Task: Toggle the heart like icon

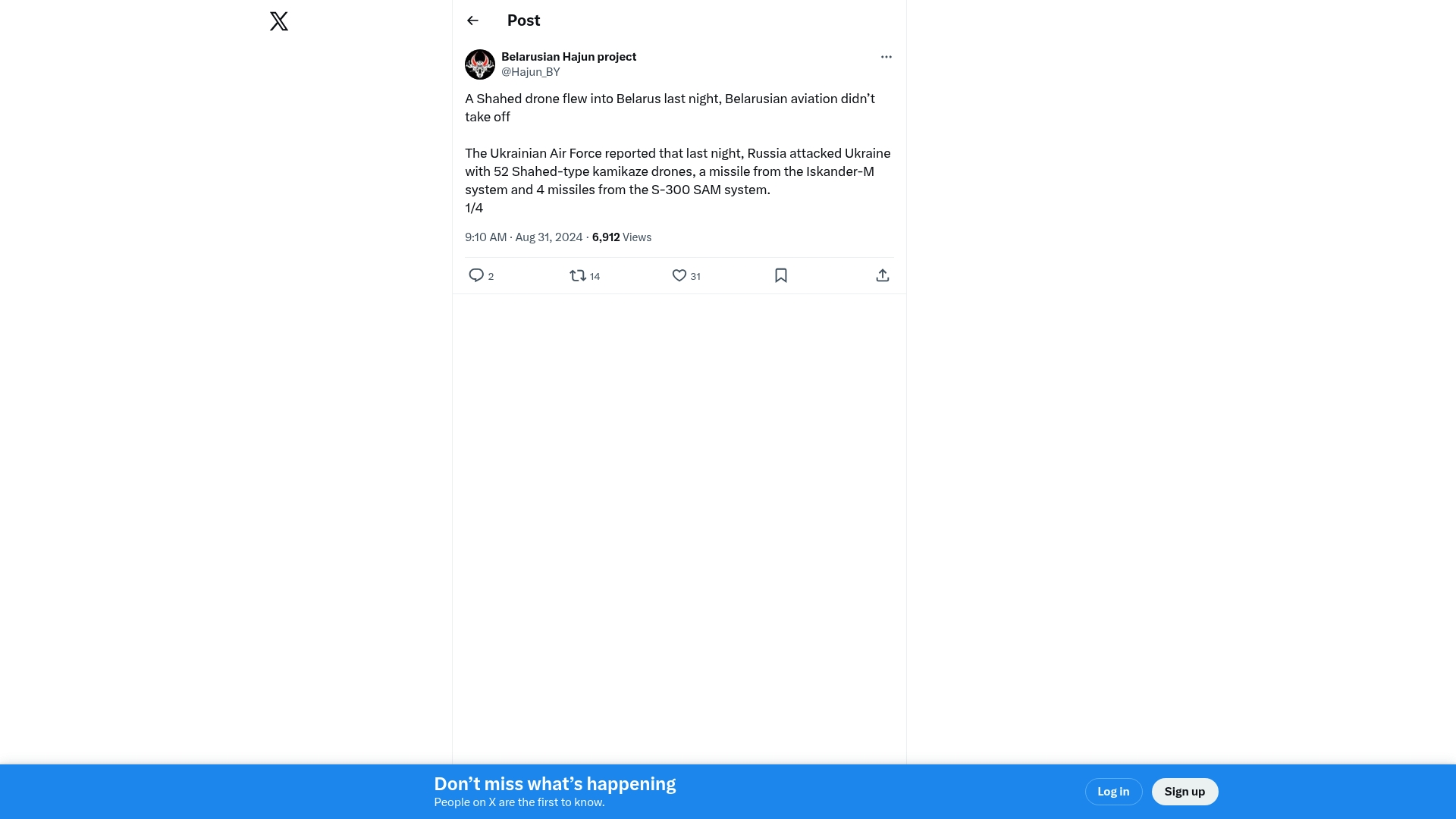Action: click(x=679, y=275)
